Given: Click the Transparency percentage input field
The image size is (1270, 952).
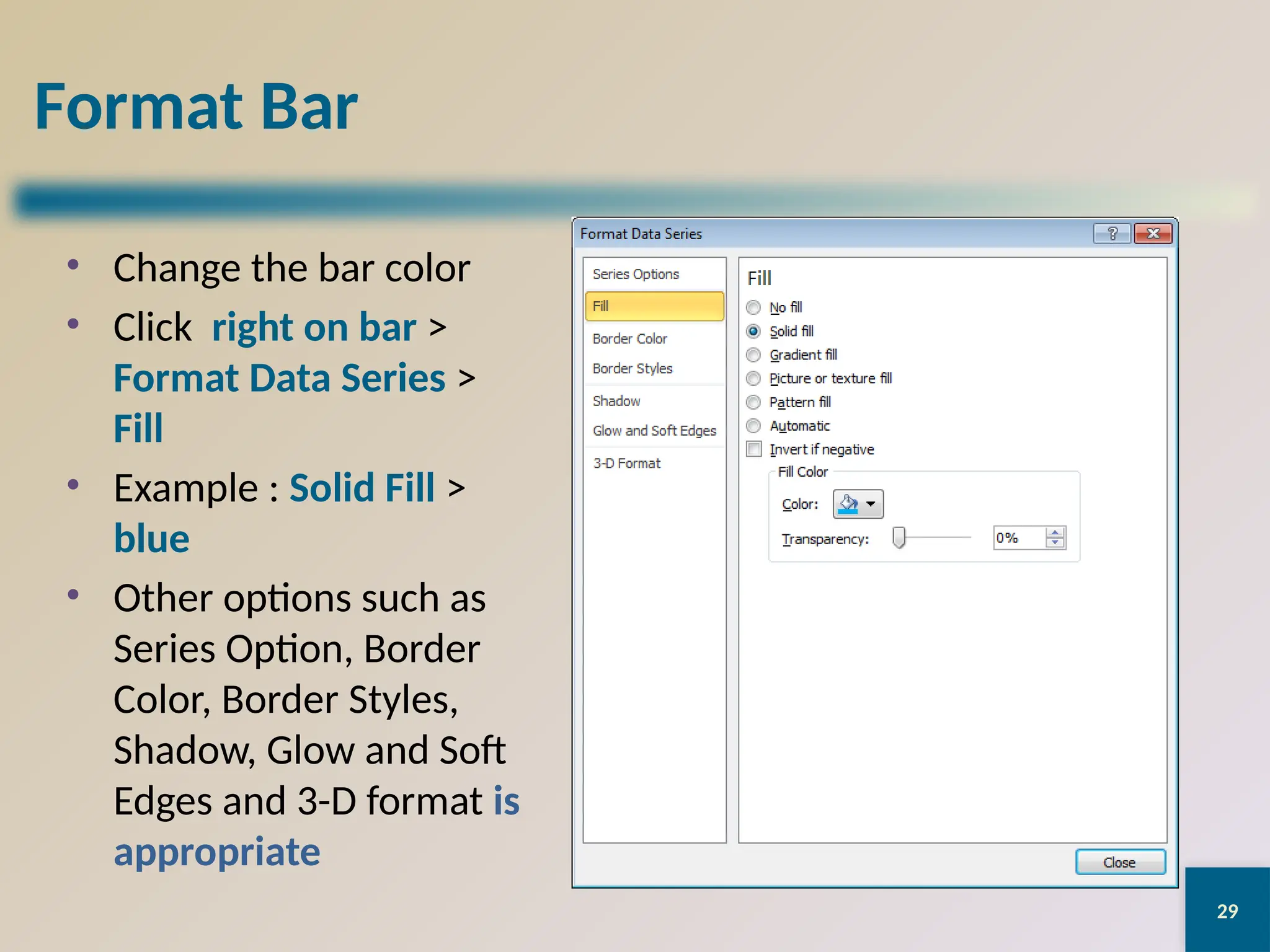Looking at the screenshot, I should pos(1019,537).
